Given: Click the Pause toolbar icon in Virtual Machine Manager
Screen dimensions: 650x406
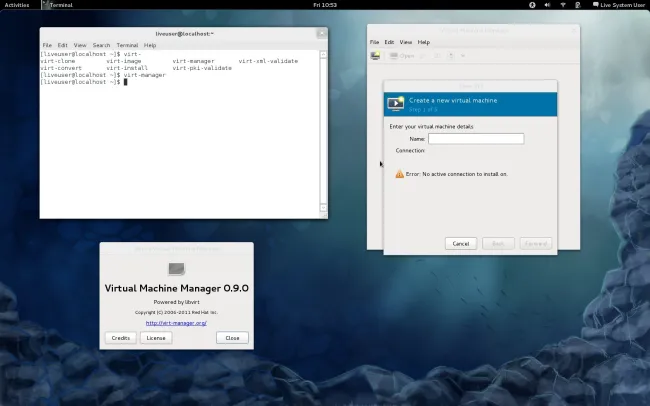Looking at the screenshot, I should 437,56.
